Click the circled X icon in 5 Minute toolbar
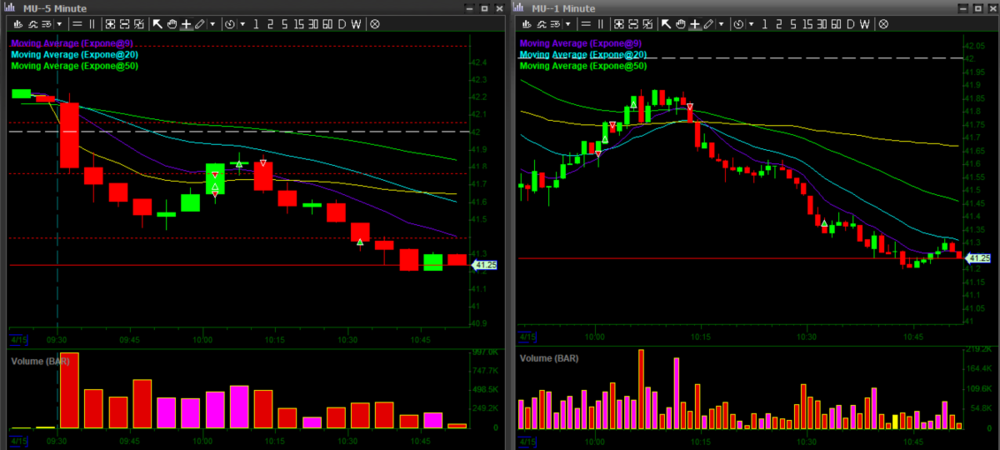 (374, 23)
